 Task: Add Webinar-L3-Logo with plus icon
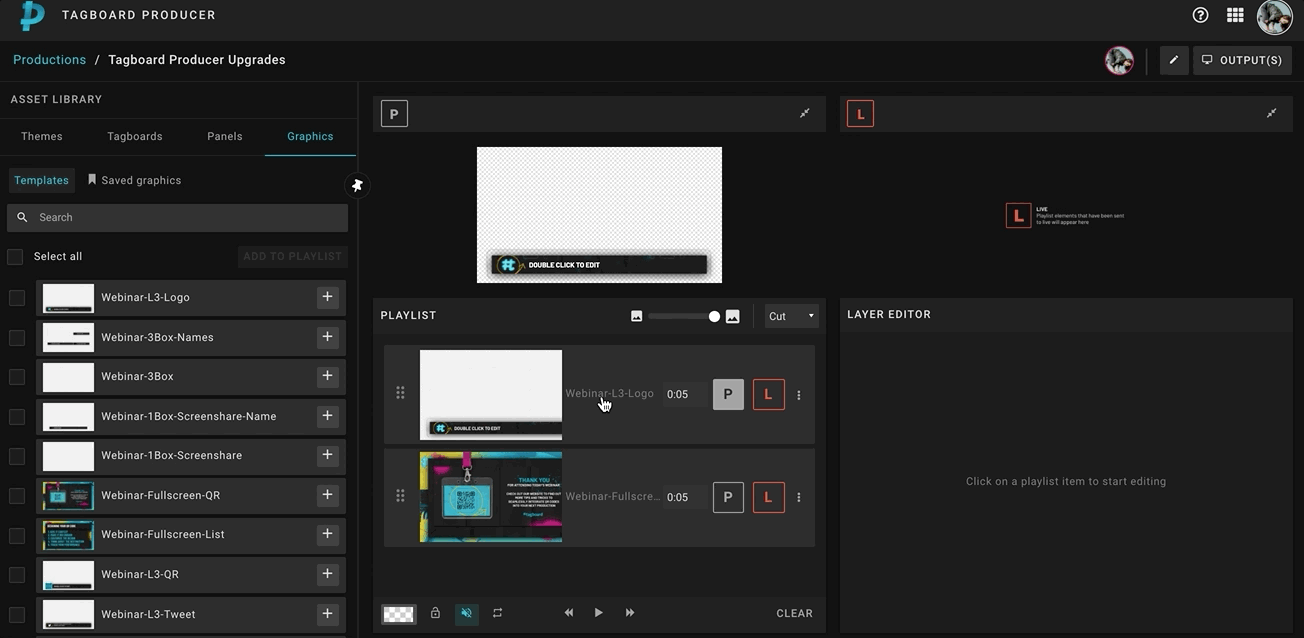[327, 297]
